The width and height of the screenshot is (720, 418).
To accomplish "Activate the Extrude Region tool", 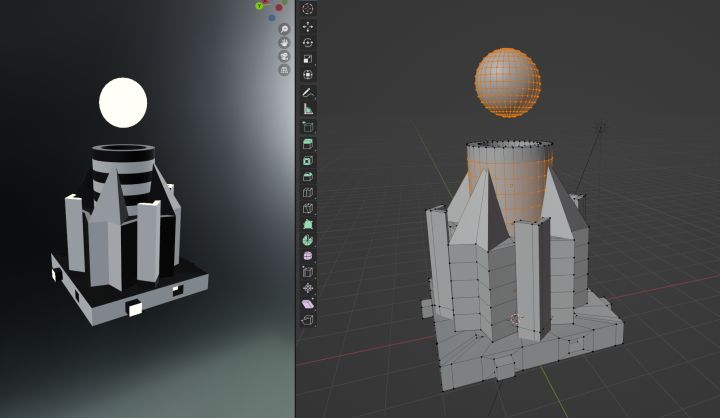I will (x=308, y=144).
